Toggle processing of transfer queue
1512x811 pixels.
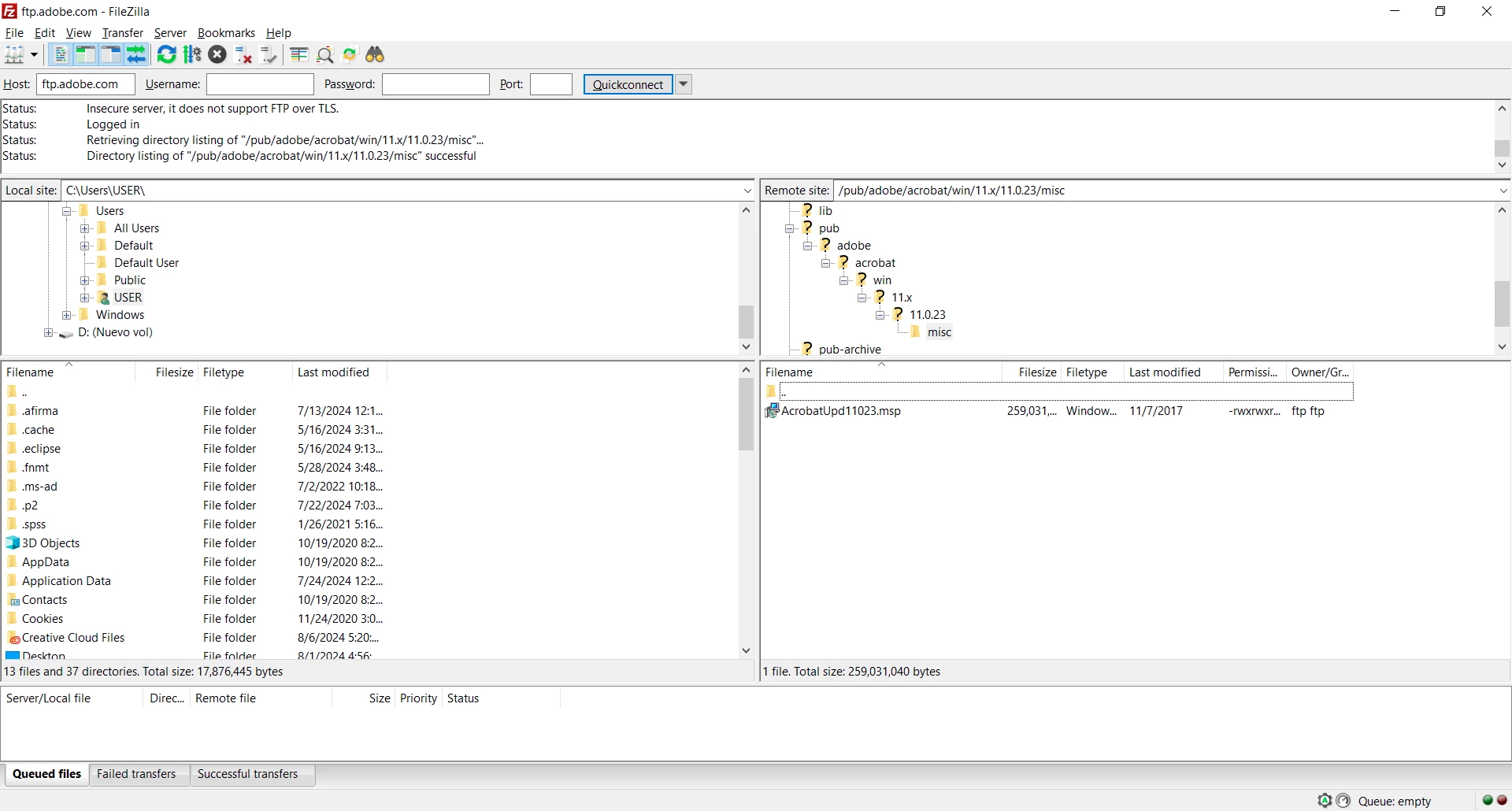pos(192,54)
